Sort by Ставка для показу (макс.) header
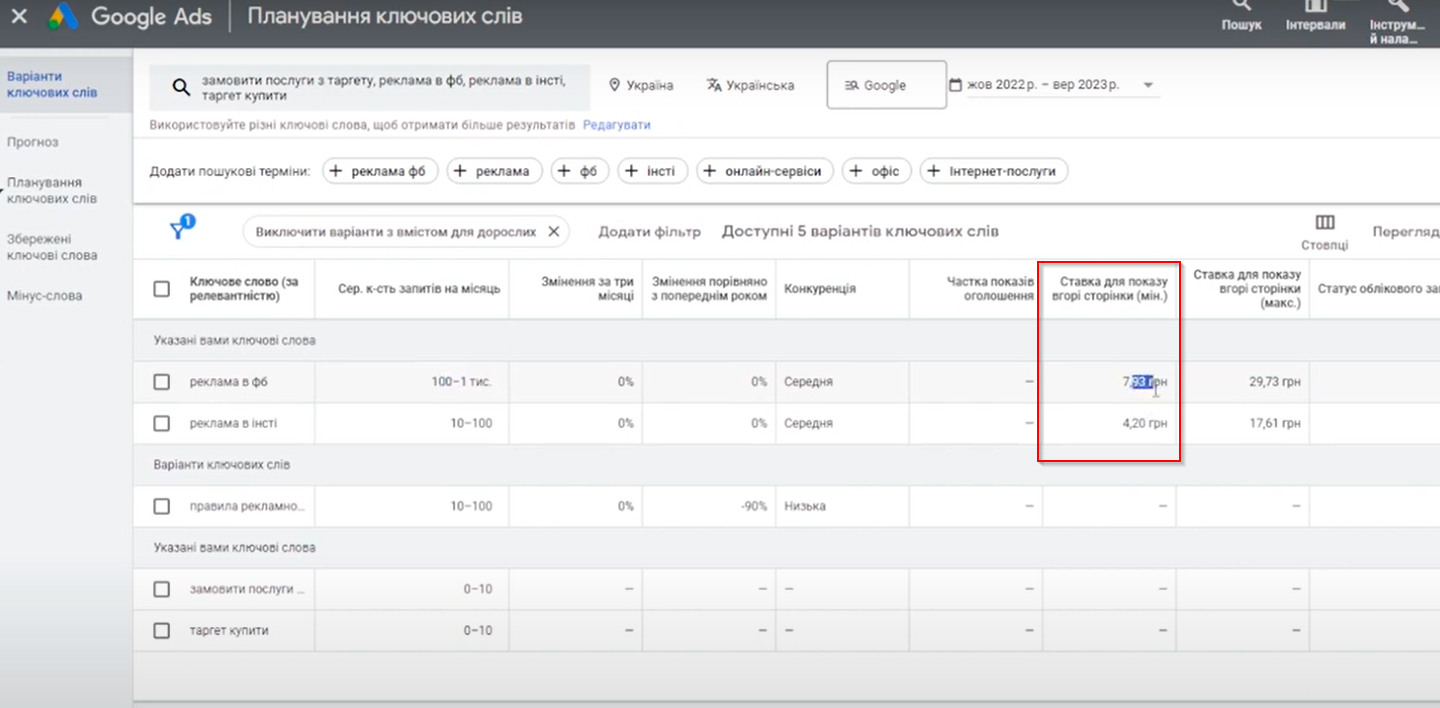 1247,289
